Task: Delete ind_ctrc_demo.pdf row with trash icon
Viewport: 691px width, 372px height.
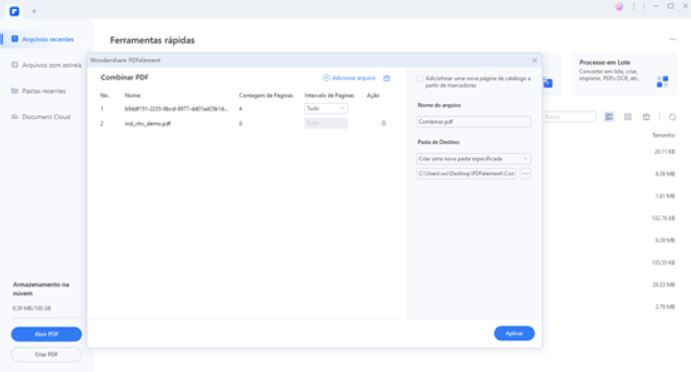Action: click(383, 123)
